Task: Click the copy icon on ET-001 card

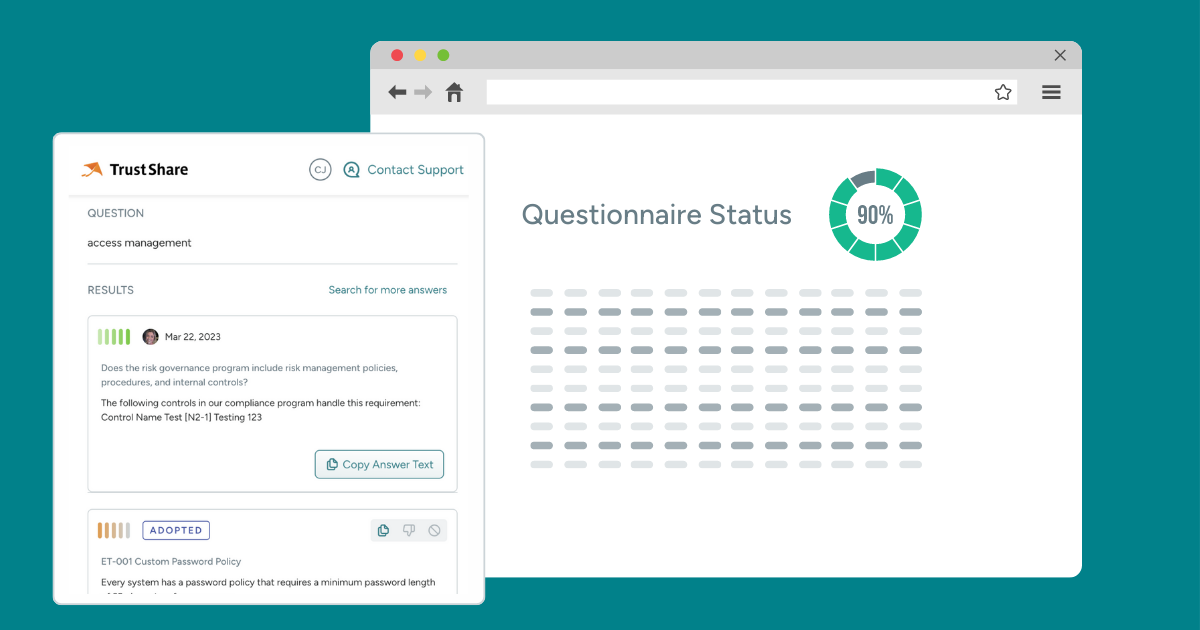Action: pyautogui.click(x=383, y=530)
